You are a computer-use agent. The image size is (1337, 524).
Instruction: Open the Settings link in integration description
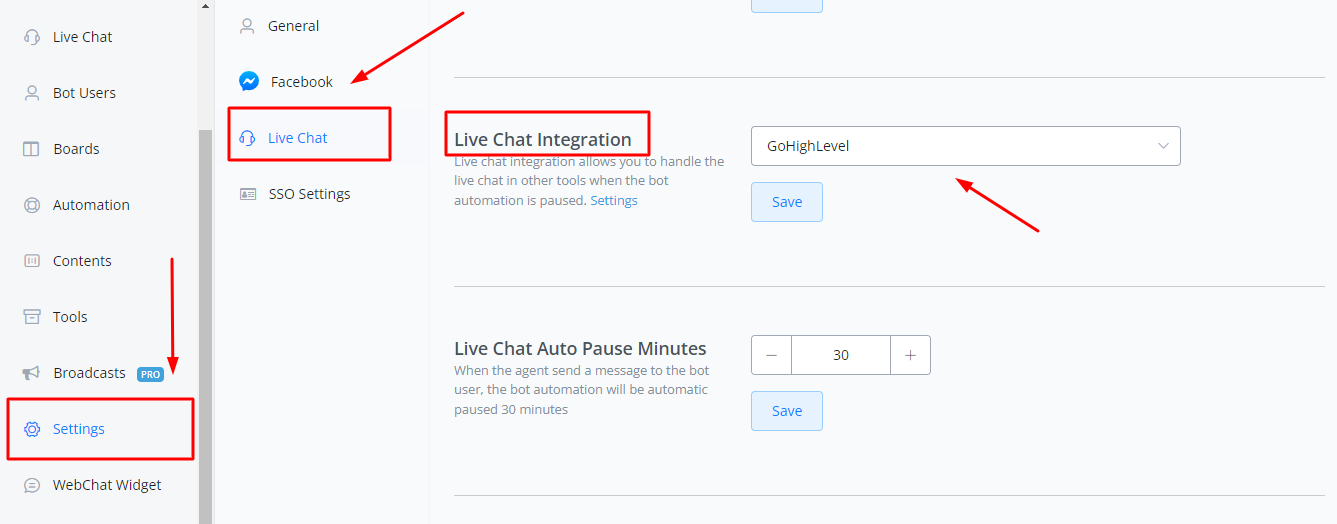(x=614, y=200)
